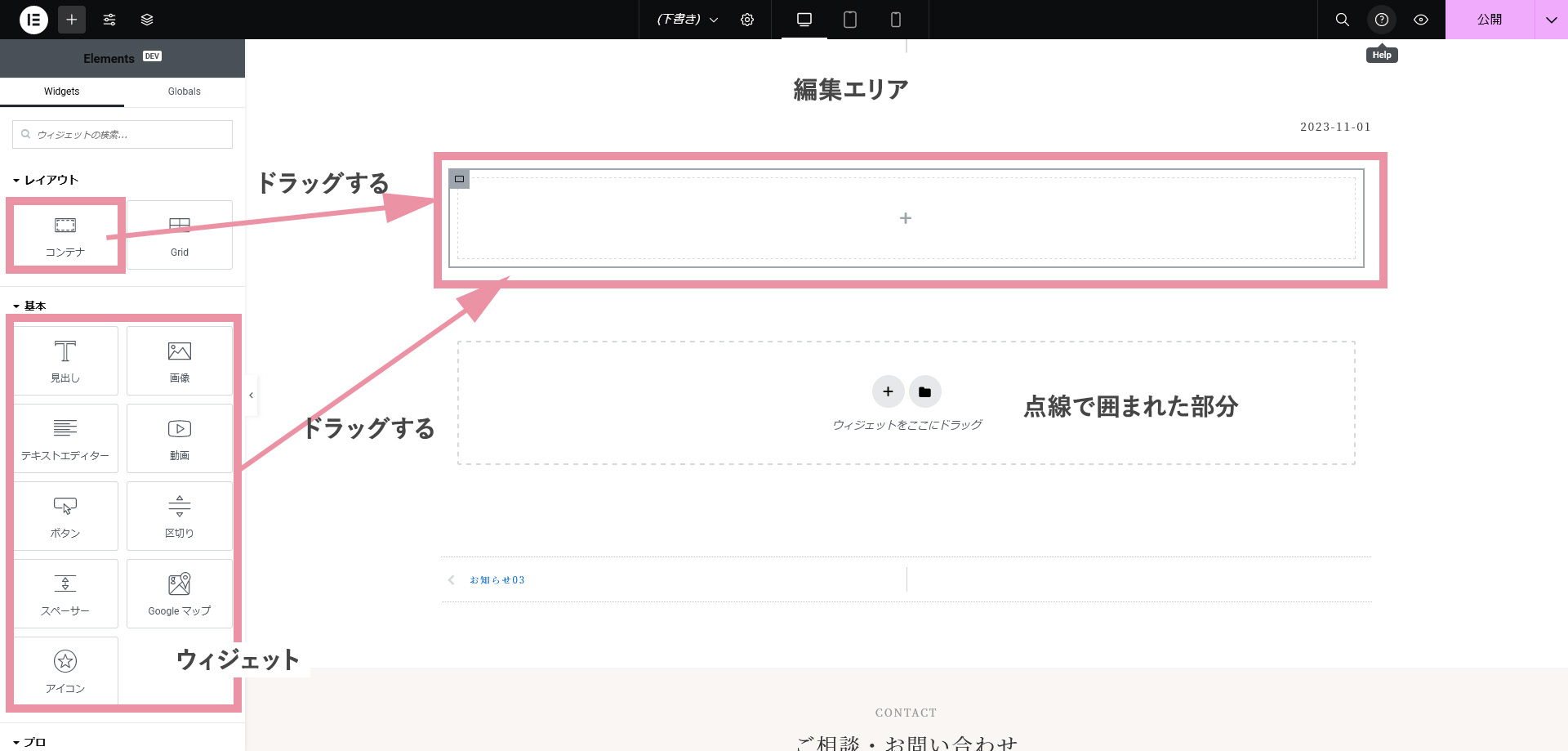The image size is (1568, 751).
Task: Select the アイコン icon widget
Action: (x=65, y=671)
